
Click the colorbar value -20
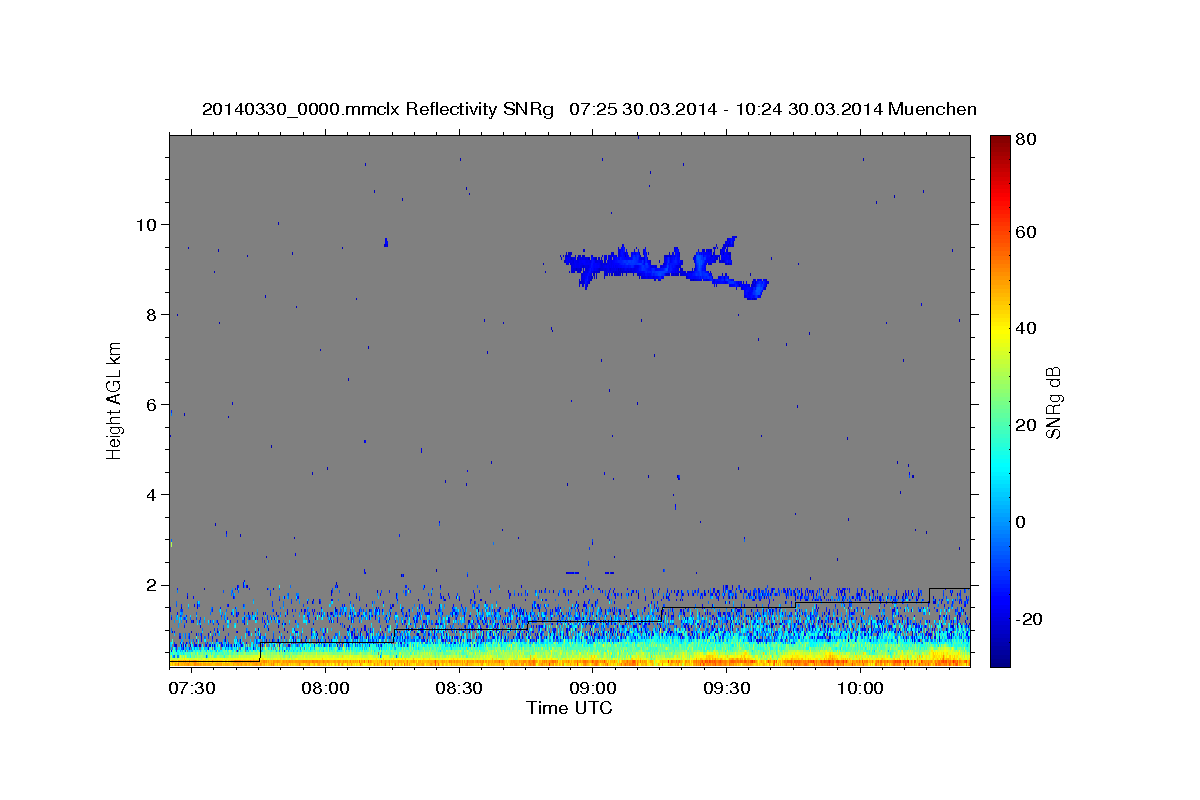tap(1030, 619)
